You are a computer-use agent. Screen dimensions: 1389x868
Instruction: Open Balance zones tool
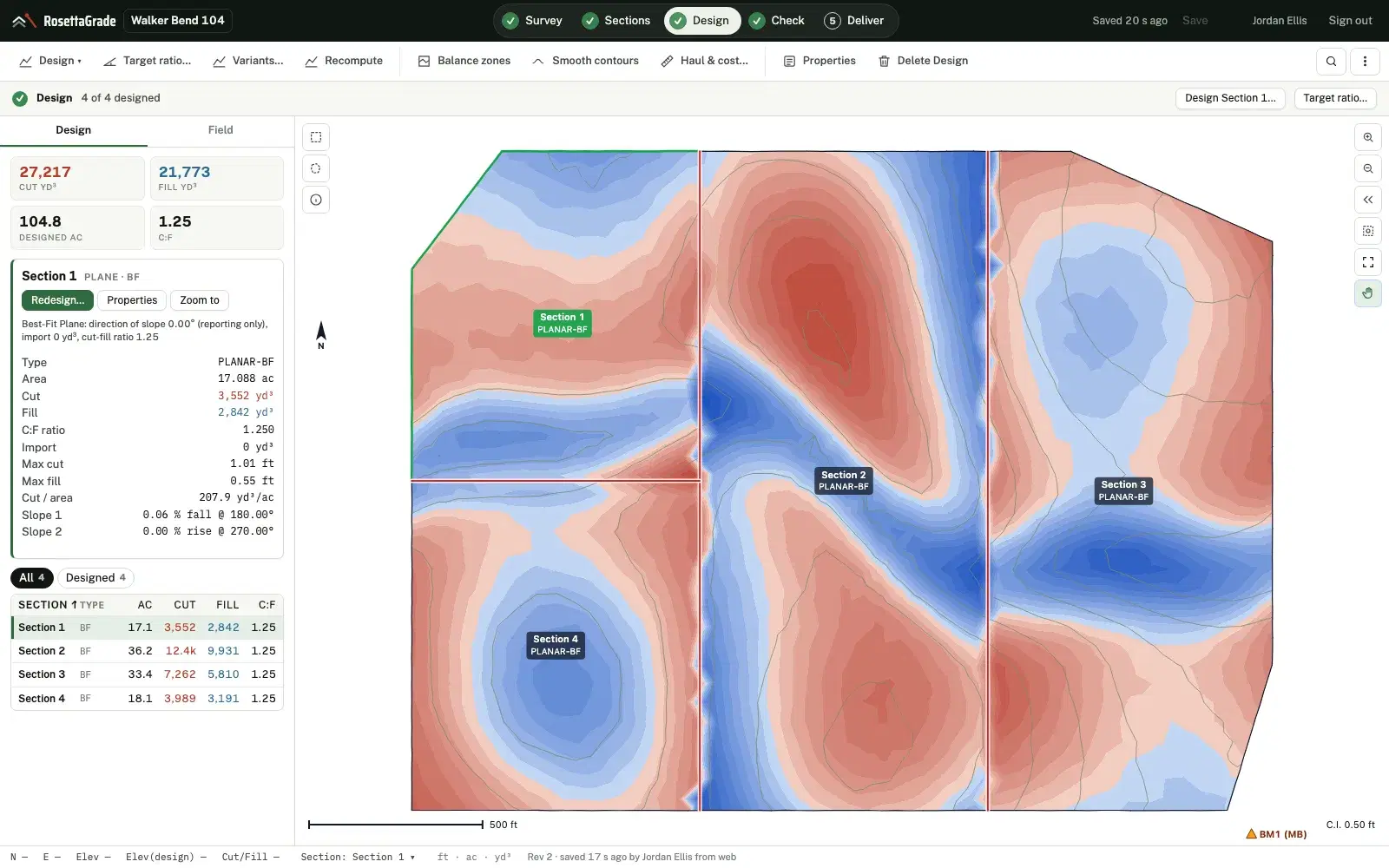464,61
